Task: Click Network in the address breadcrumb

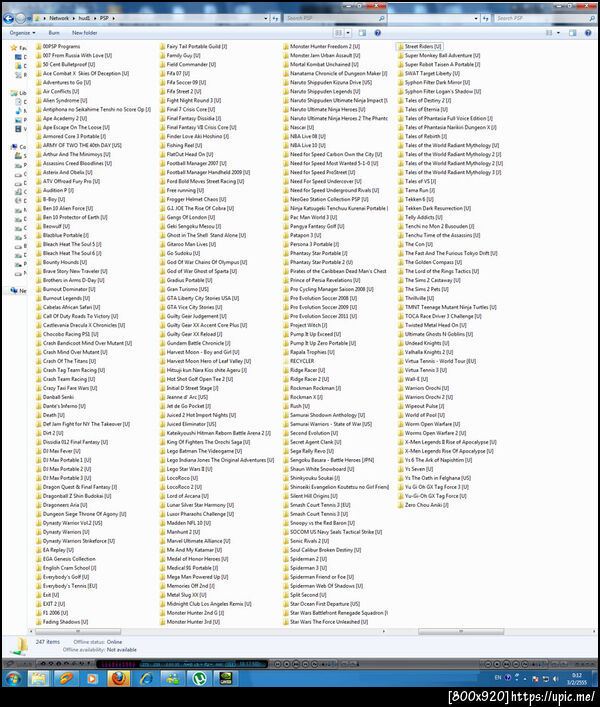Action: click(x=59, y=18)
